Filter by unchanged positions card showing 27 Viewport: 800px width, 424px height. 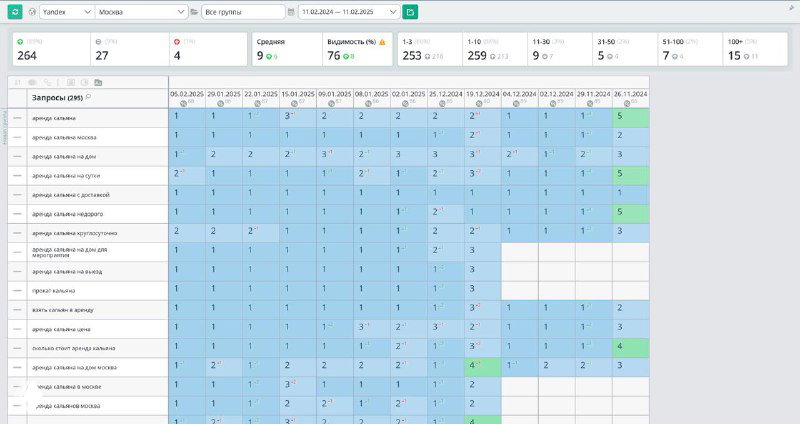(130, 49)
